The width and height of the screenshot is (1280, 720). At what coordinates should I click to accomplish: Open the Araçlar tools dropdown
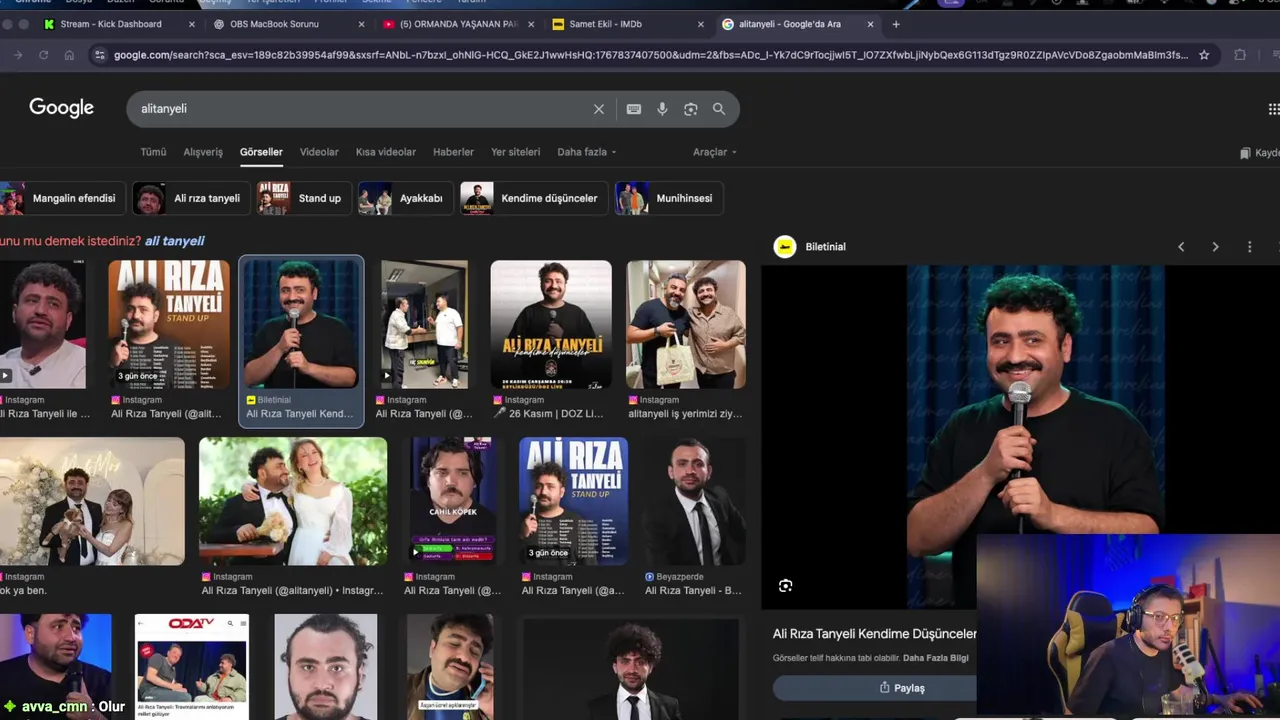(714, 152)
